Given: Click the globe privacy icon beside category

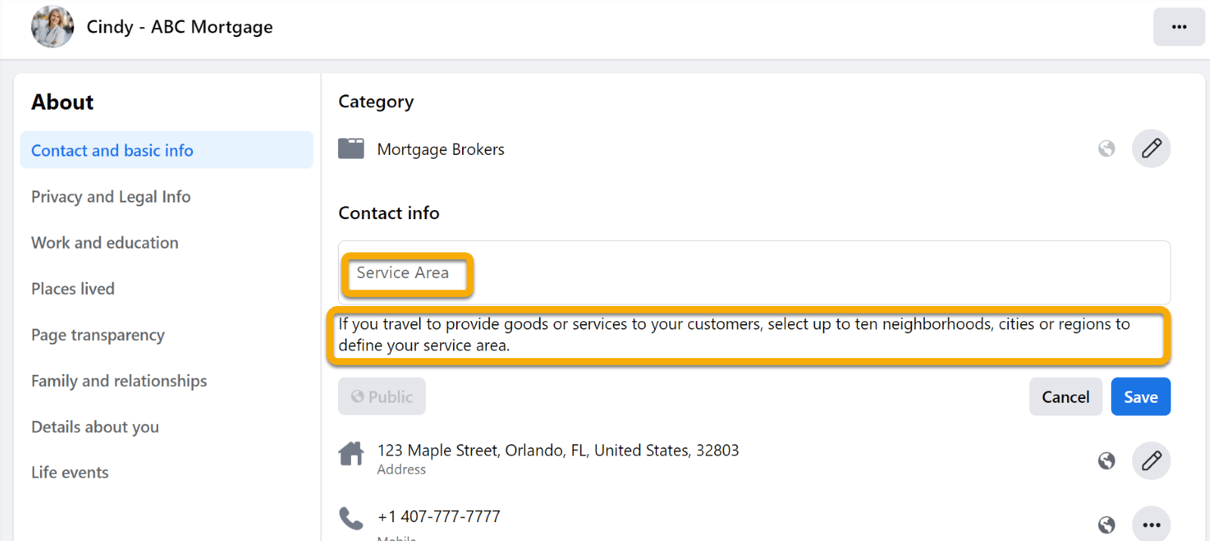Looking at the screenshot, I should point(1106,149).
